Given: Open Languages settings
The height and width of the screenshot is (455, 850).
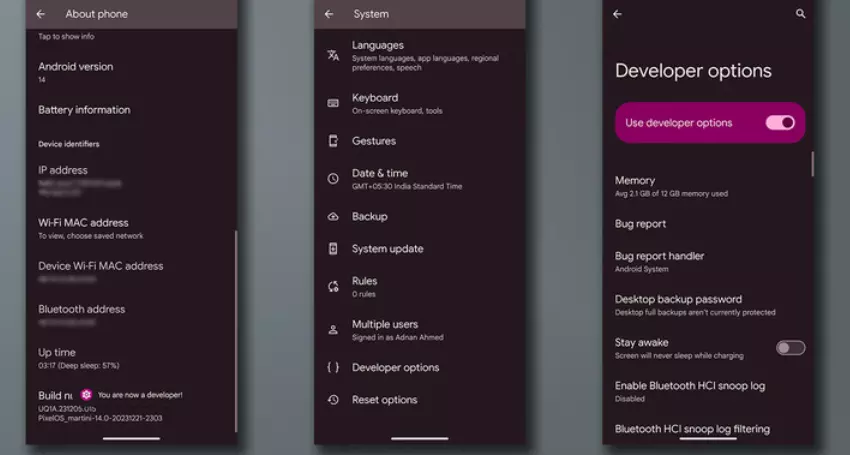Looking at the screenshot, I should coord(420,55).
